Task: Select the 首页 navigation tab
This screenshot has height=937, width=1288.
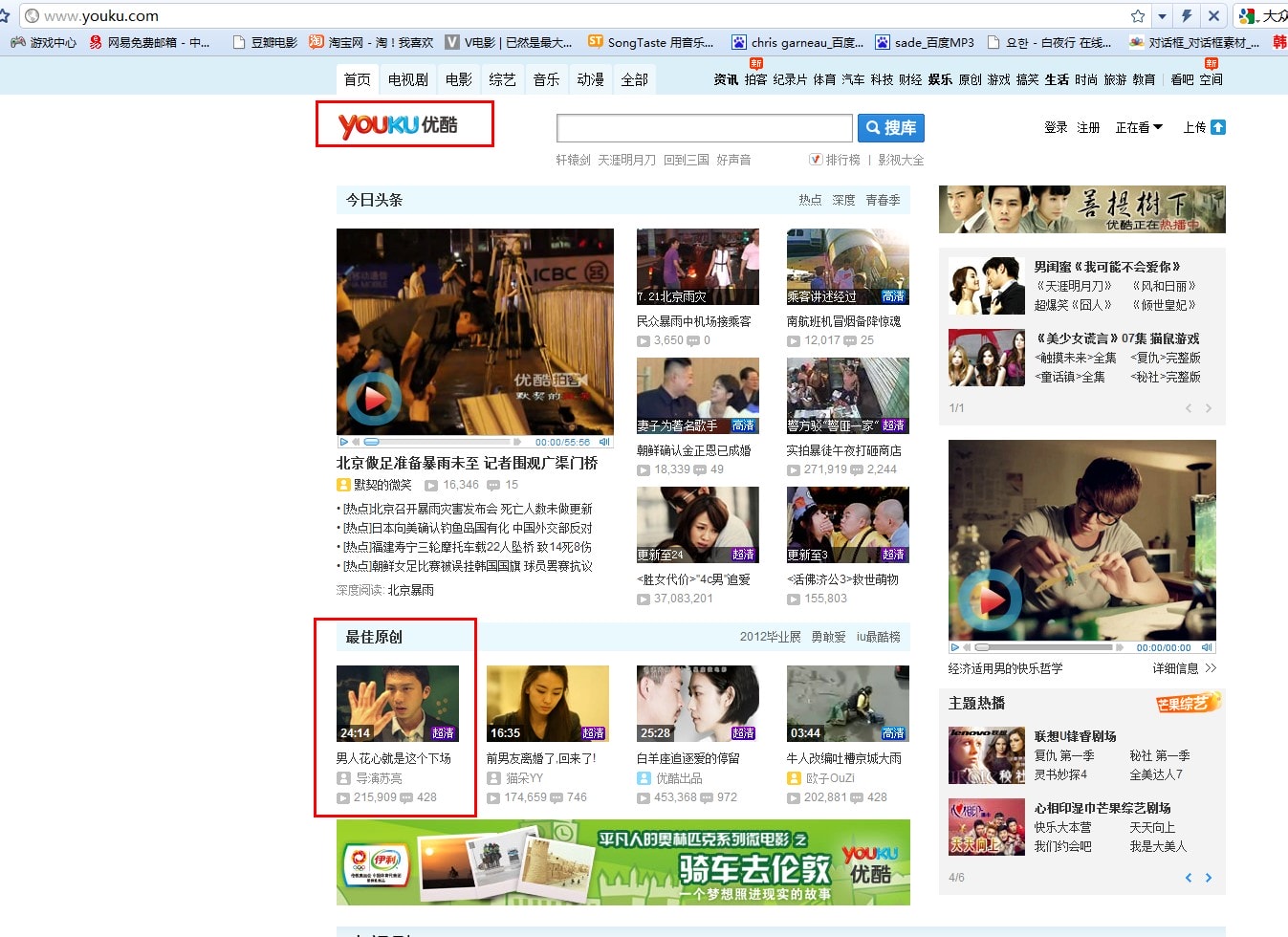Action: [x=357, y=79]
